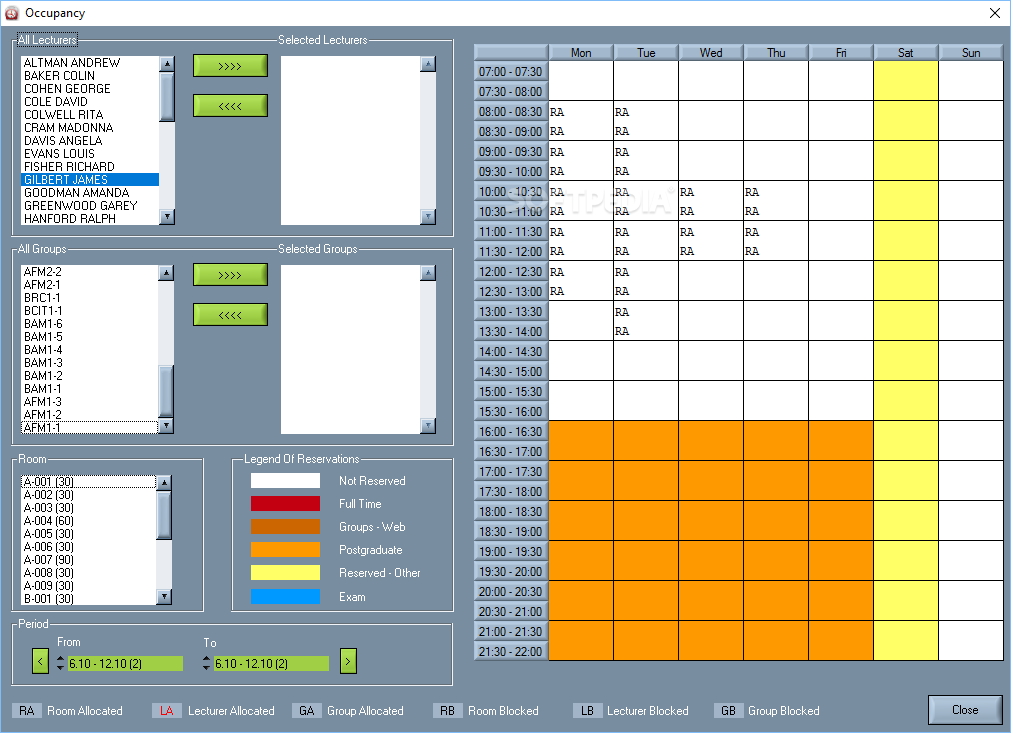This screenshot has height=733, width=1011.
Task: Click the red LA Lecturer Allocated badge
Action: (166, 710)
